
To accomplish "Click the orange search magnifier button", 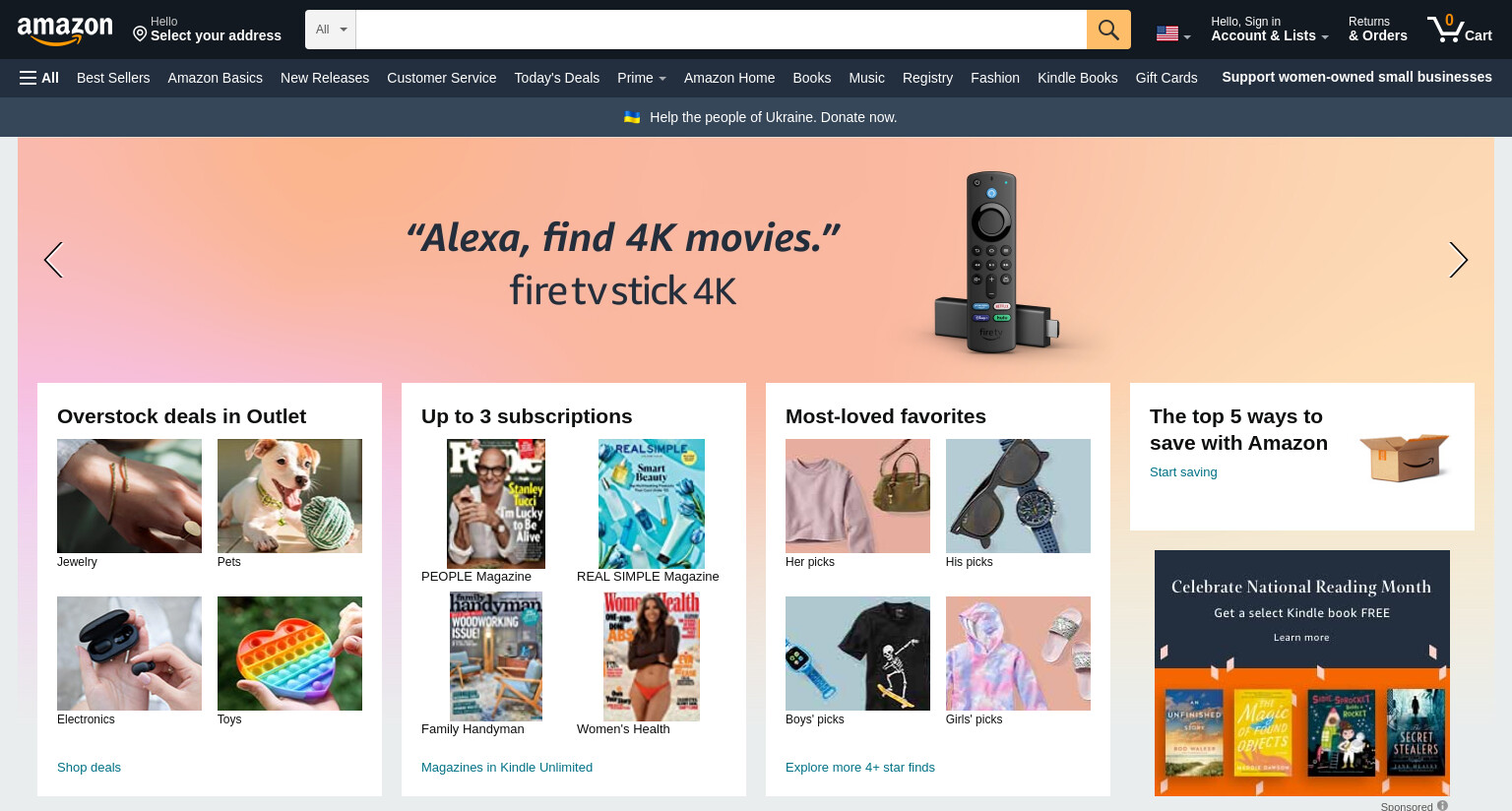I will (1108, 30).
